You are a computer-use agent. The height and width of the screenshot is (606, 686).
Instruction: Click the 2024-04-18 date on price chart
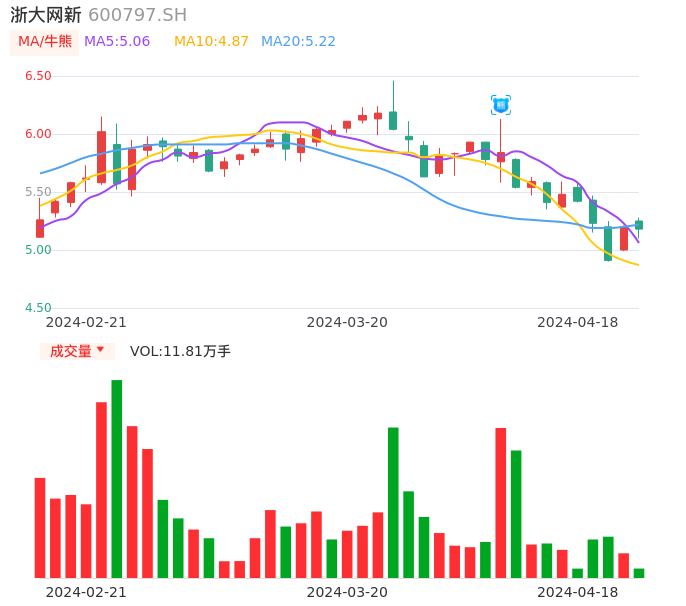[x=577, y=322]
